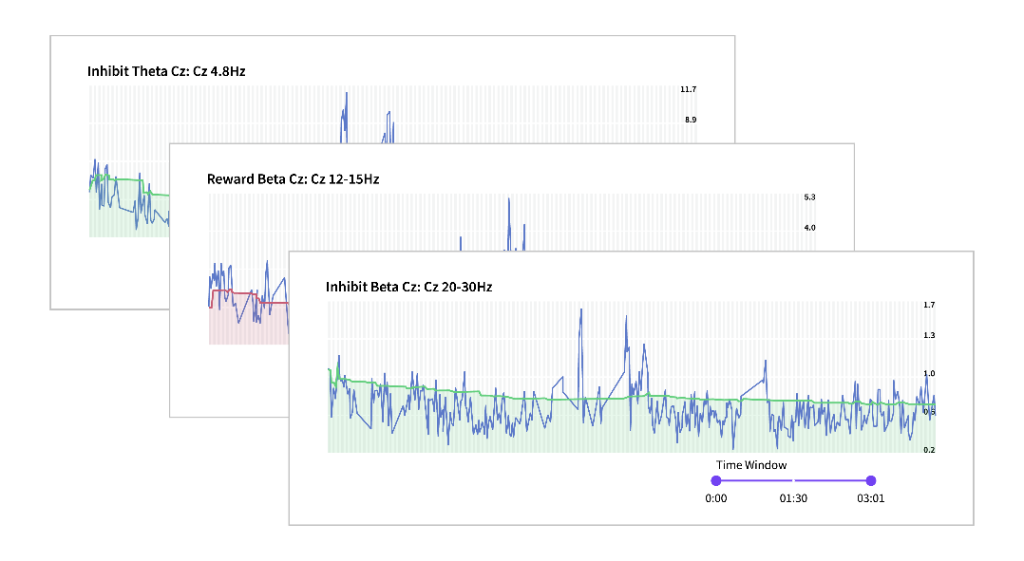Click the 11.7 axis value on Inhibit Theta

[x=688, y=89]
